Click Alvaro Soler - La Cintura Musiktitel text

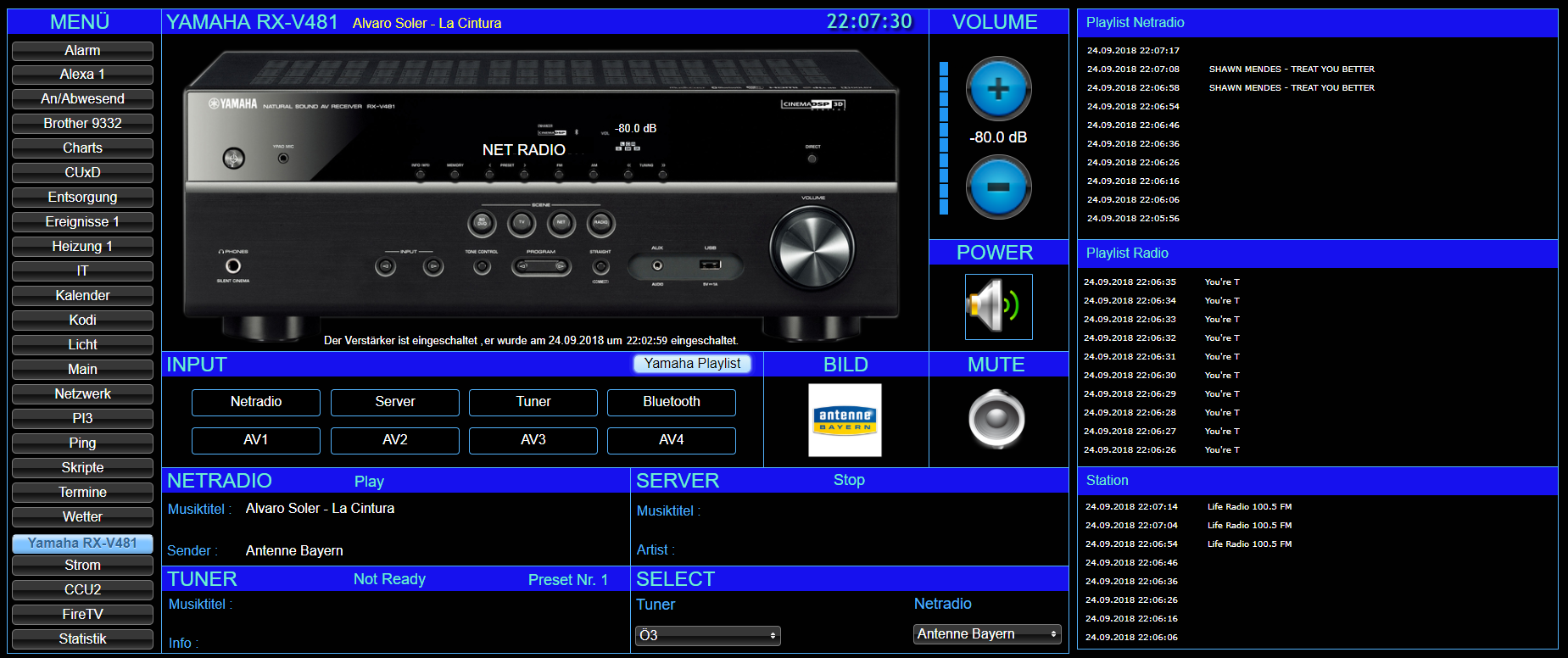coord(320,509)
